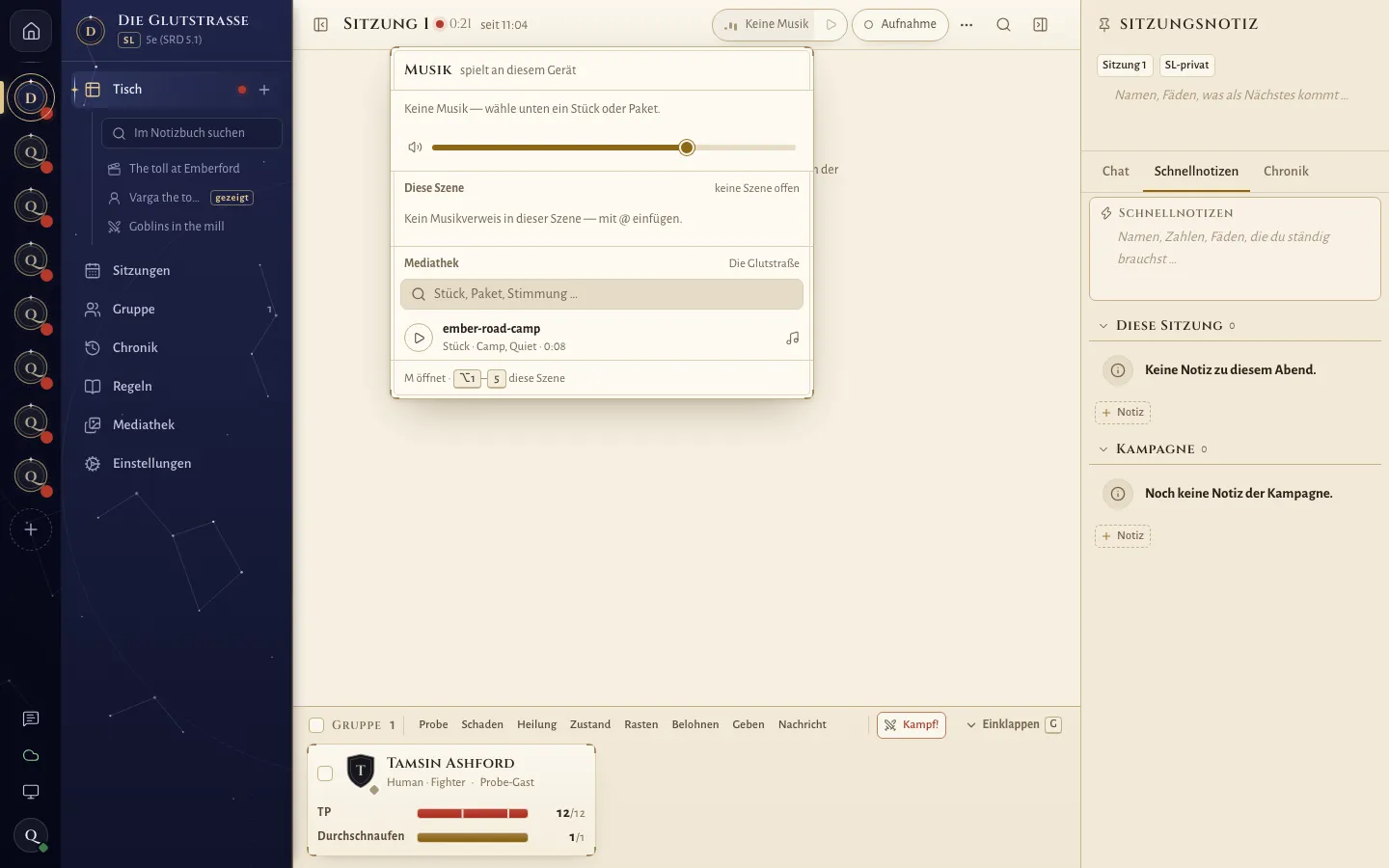Open Tamsin Ashford's shield avatar
Image resolution: width=1389 pixels, height=868 pixels.
[x=361, y=771]
